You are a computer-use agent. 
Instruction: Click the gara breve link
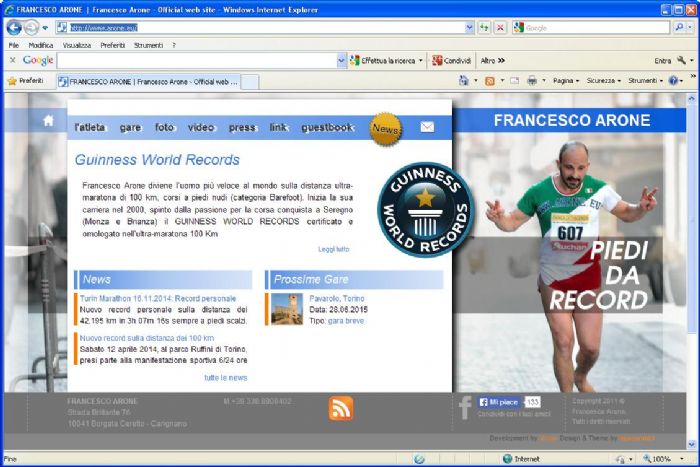(x=346, y=321)
